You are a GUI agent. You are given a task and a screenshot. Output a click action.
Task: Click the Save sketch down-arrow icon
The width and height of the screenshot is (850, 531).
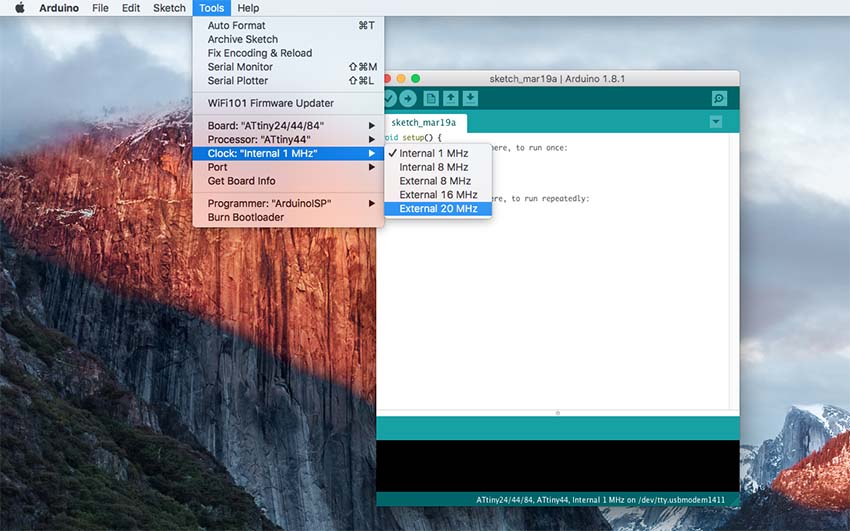click(x=471, y=99)
